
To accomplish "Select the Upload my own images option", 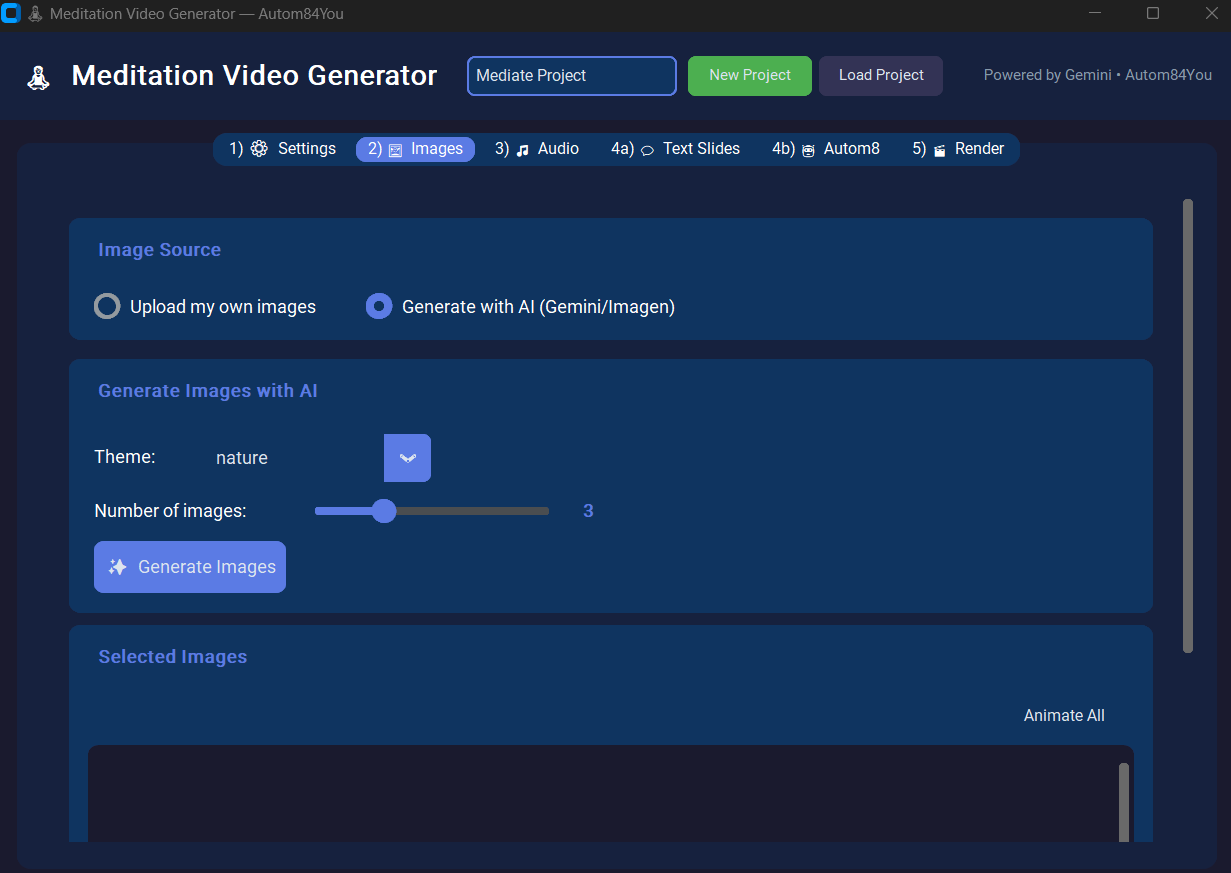I will click(x=107, y=306).
